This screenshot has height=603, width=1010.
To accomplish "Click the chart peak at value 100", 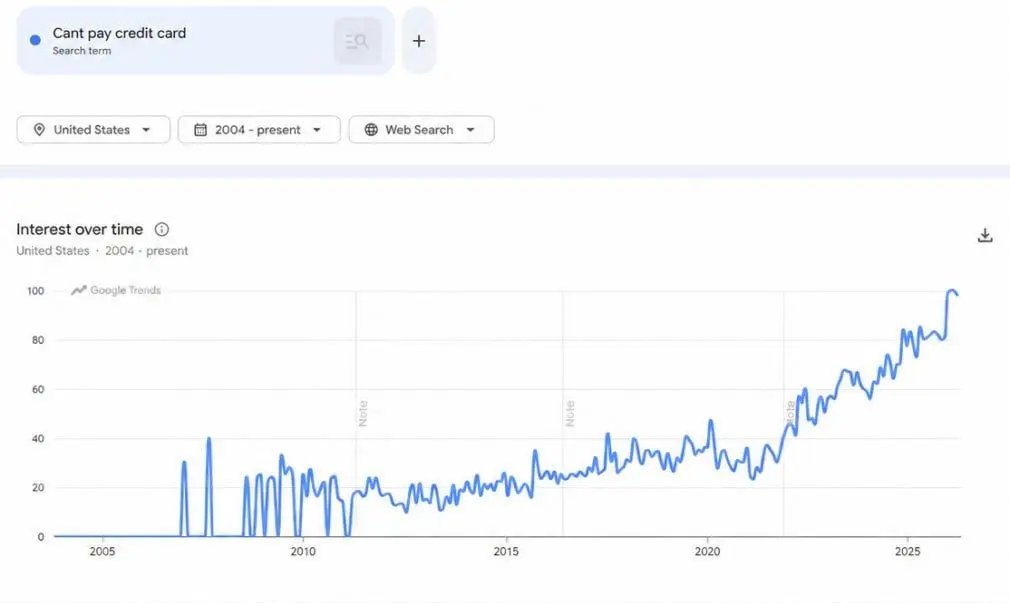I will coord(951,291).
